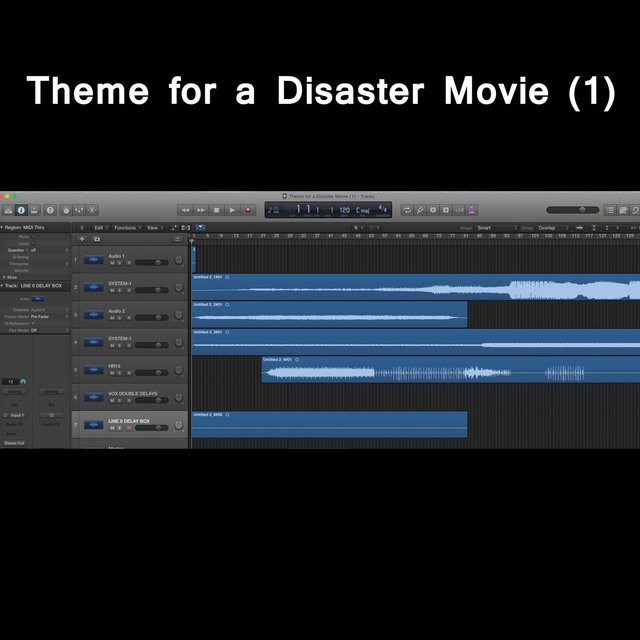Expand the More disclosure in Region inspector
Viewport: 640px width, 640px height.
coord(4,277)
